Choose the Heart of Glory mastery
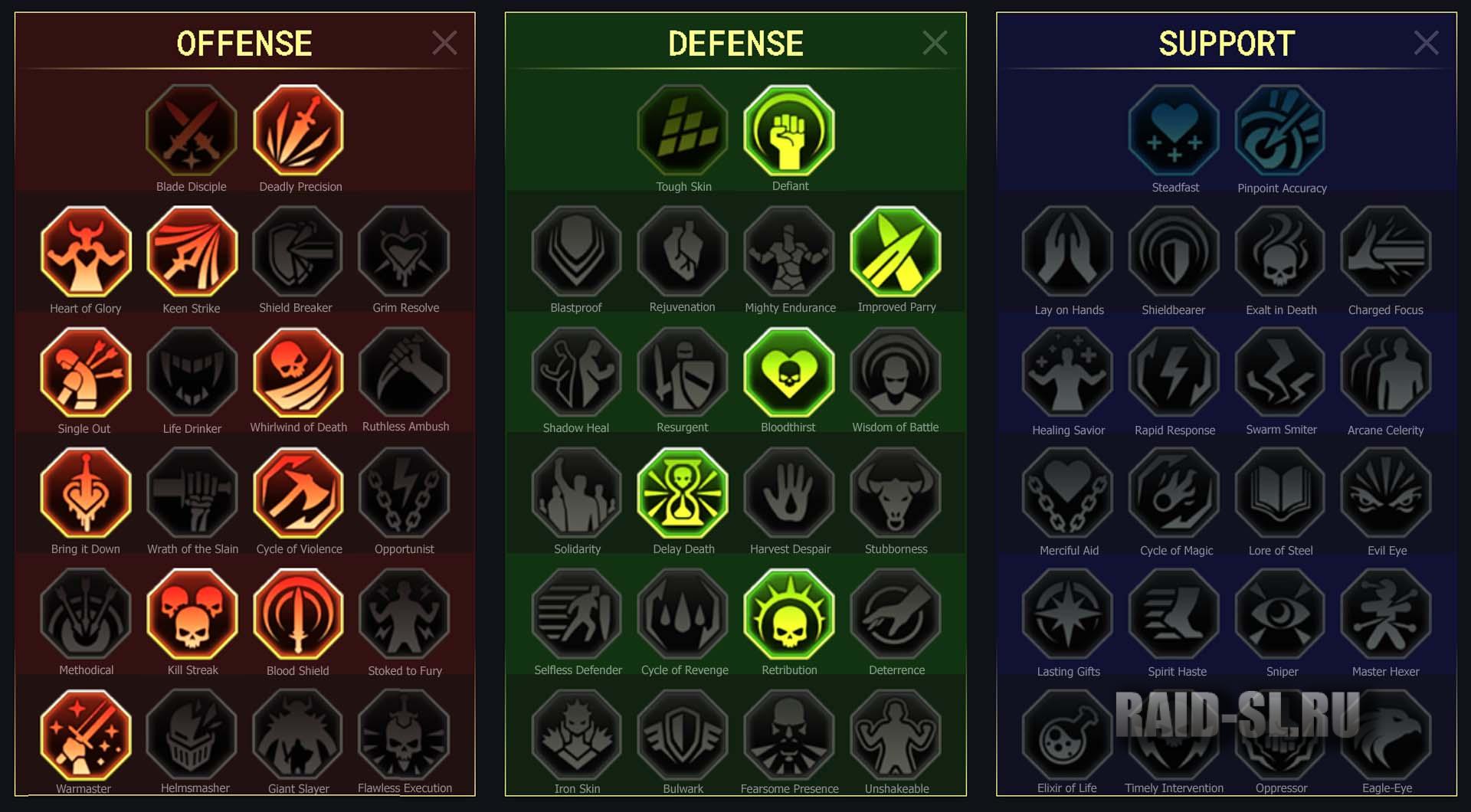 tap(86, 251)
